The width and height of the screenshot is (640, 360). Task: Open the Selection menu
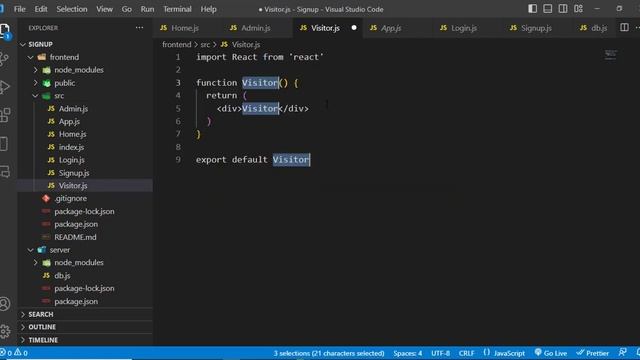click(x=72, y=9)
